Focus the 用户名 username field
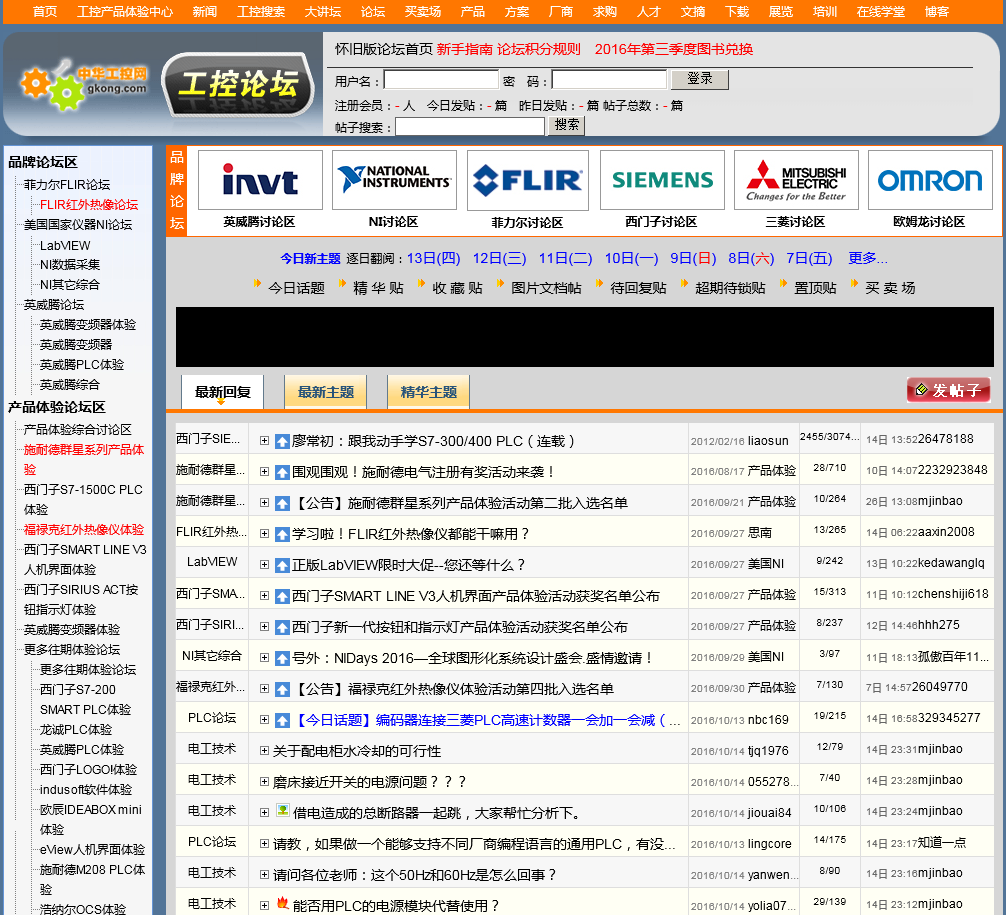The image size is (1006, 915). click(441, 80)
